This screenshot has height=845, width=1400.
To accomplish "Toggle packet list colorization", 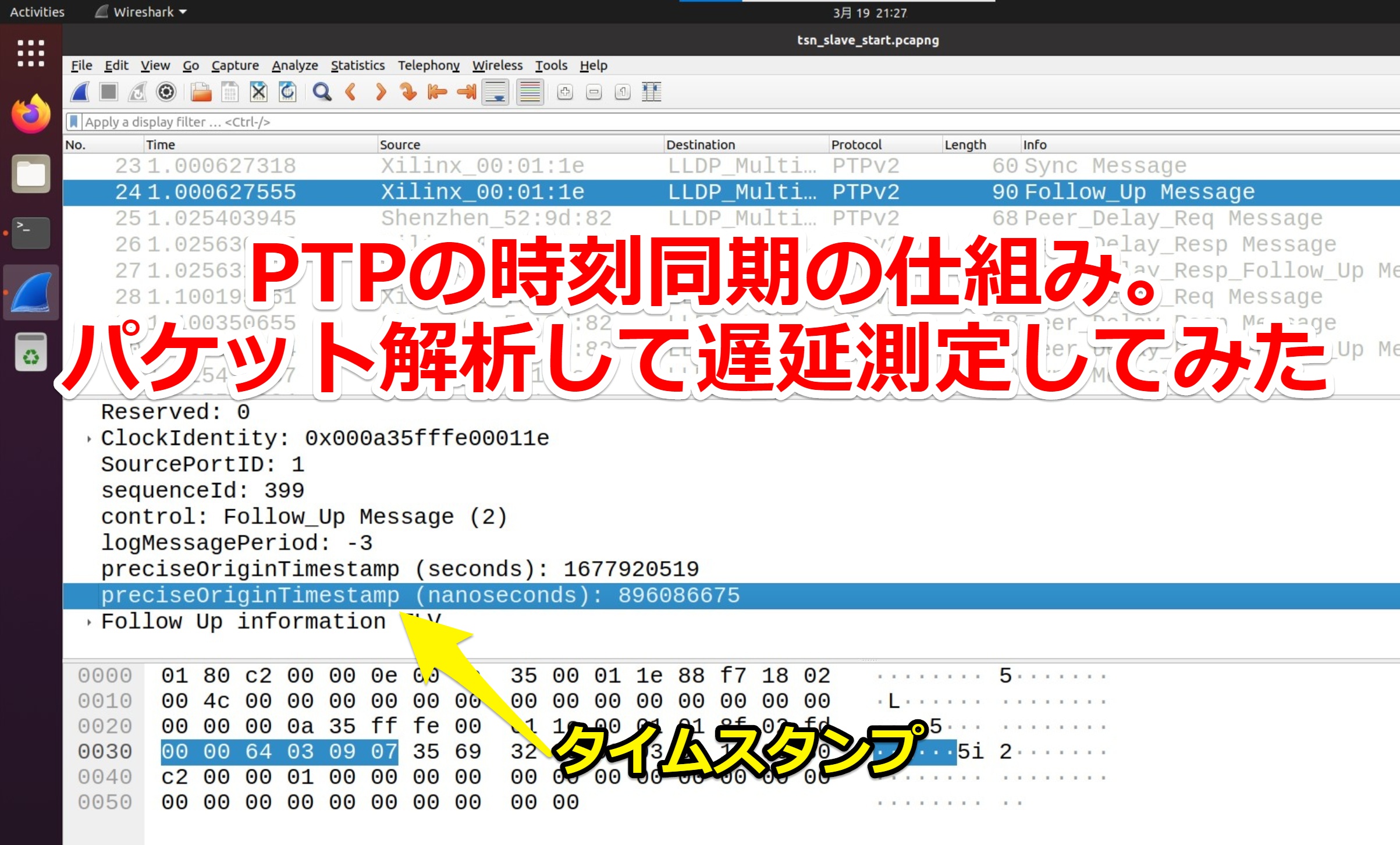I will tap(528, 92).
